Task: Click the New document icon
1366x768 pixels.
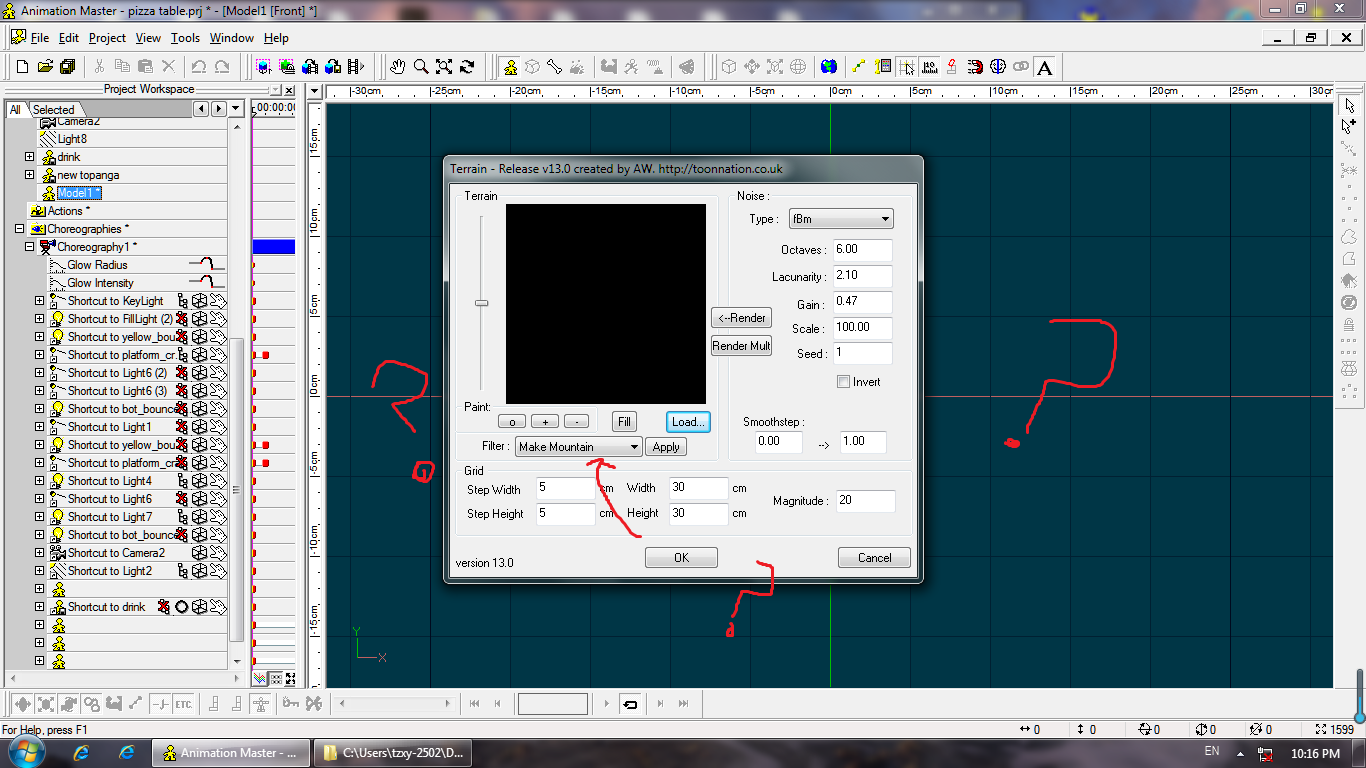Action: (22, 67)
